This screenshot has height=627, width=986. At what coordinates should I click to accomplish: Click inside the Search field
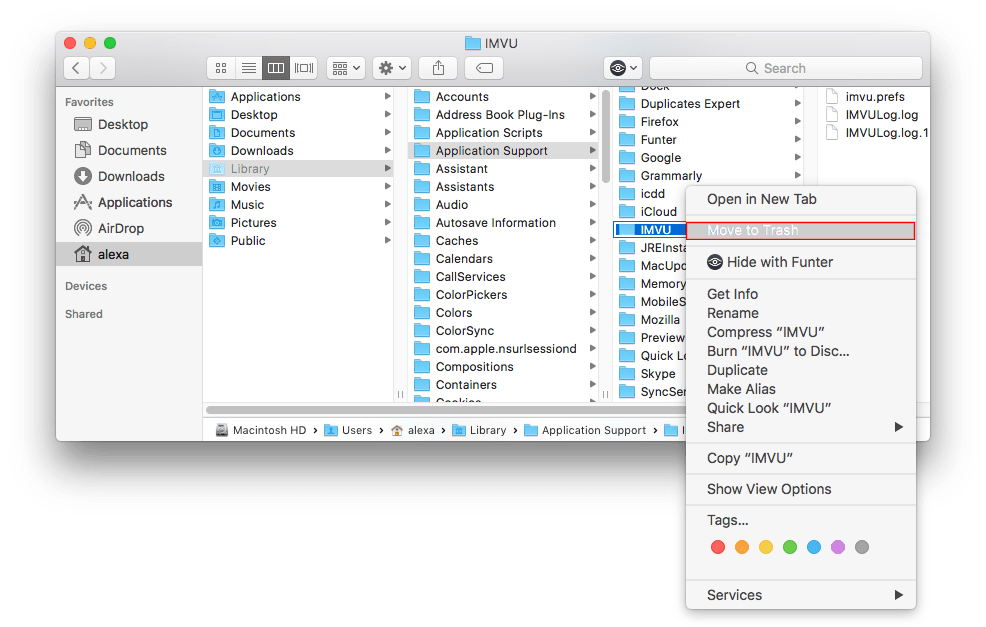click(786, 67)
